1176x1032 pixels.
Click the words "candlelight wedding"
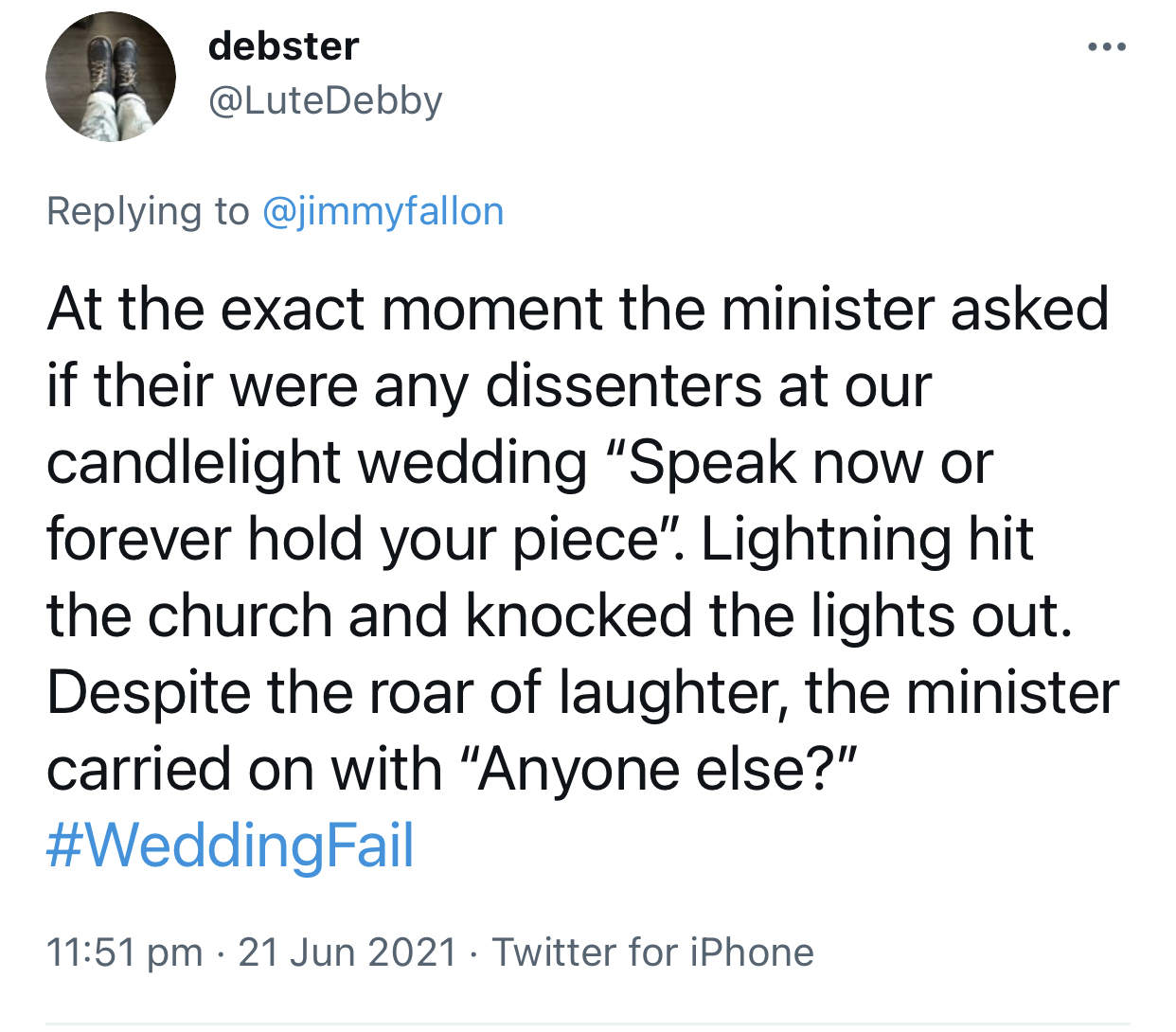[316, 463]
